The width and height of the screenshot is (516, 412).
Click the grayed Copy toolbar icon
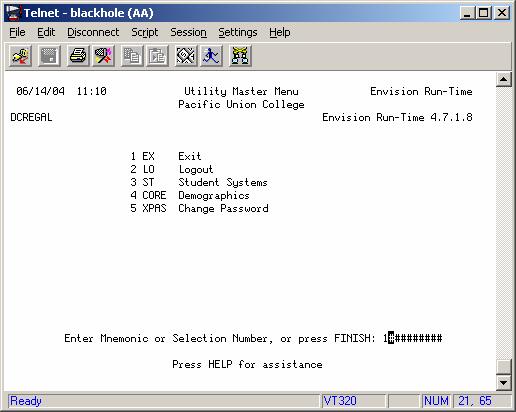pyautogui.click(x=132, y=56)
